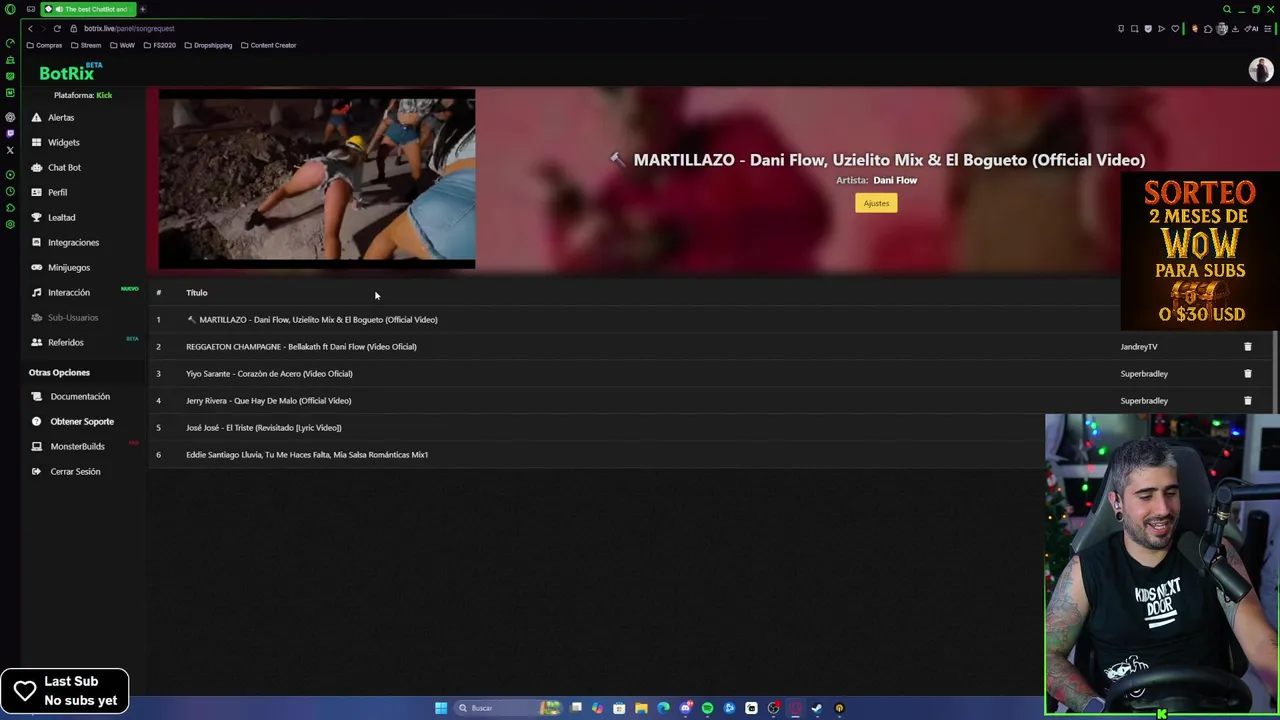Click the song video player thumbnail
The width and height of the screenshot is (1280, 720).
click(x=317, y=180)
